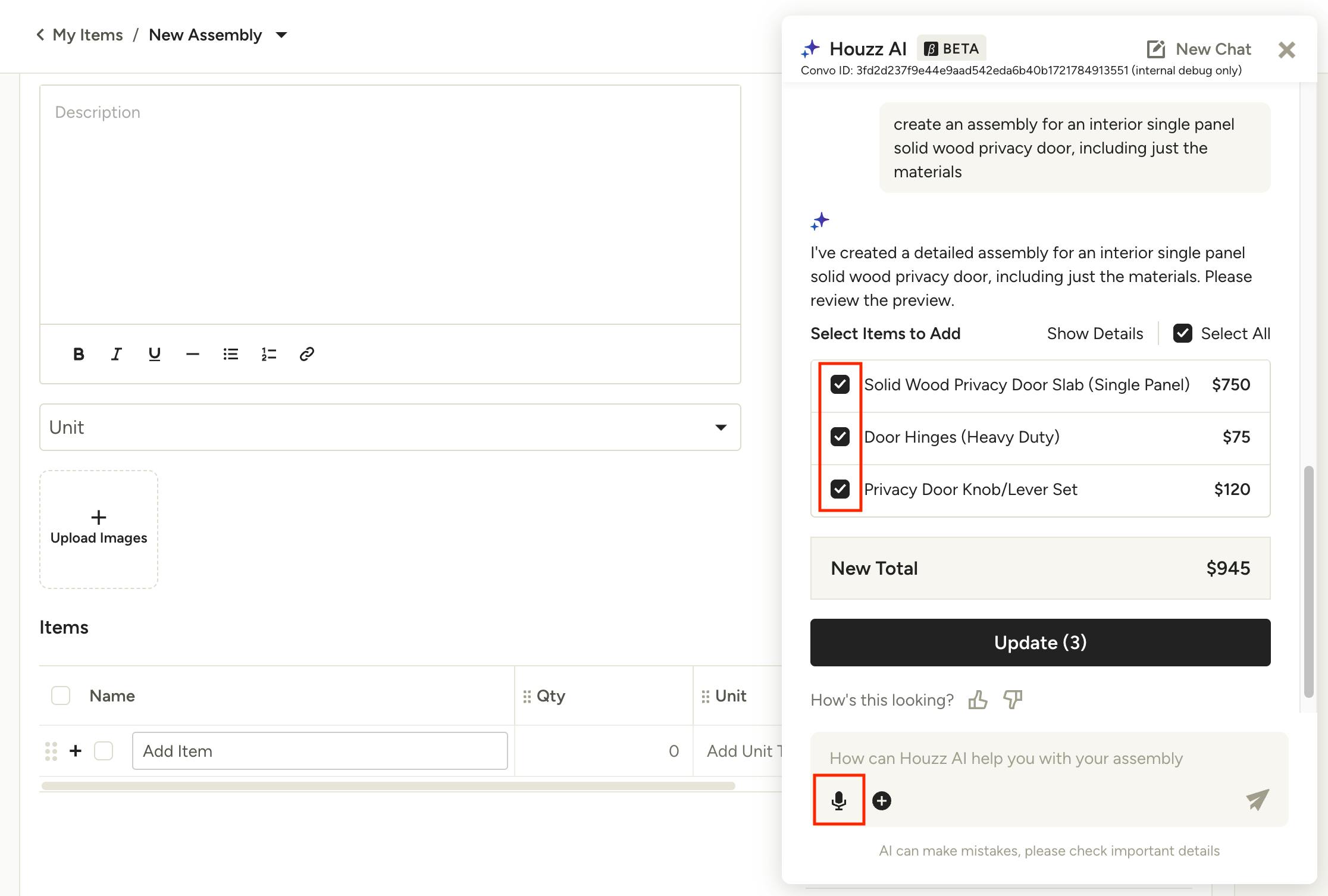This screenshot has height=896, width=1328.
Task: Send the message with paper plane icon
Action: 1258,800
